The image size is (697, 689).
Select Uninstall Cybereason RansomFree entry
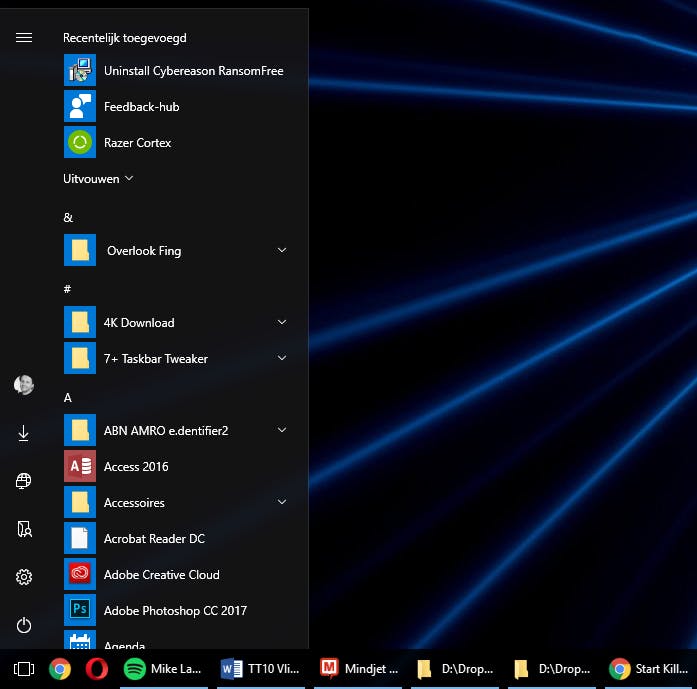pyautogui.click(x=192, y=71)
